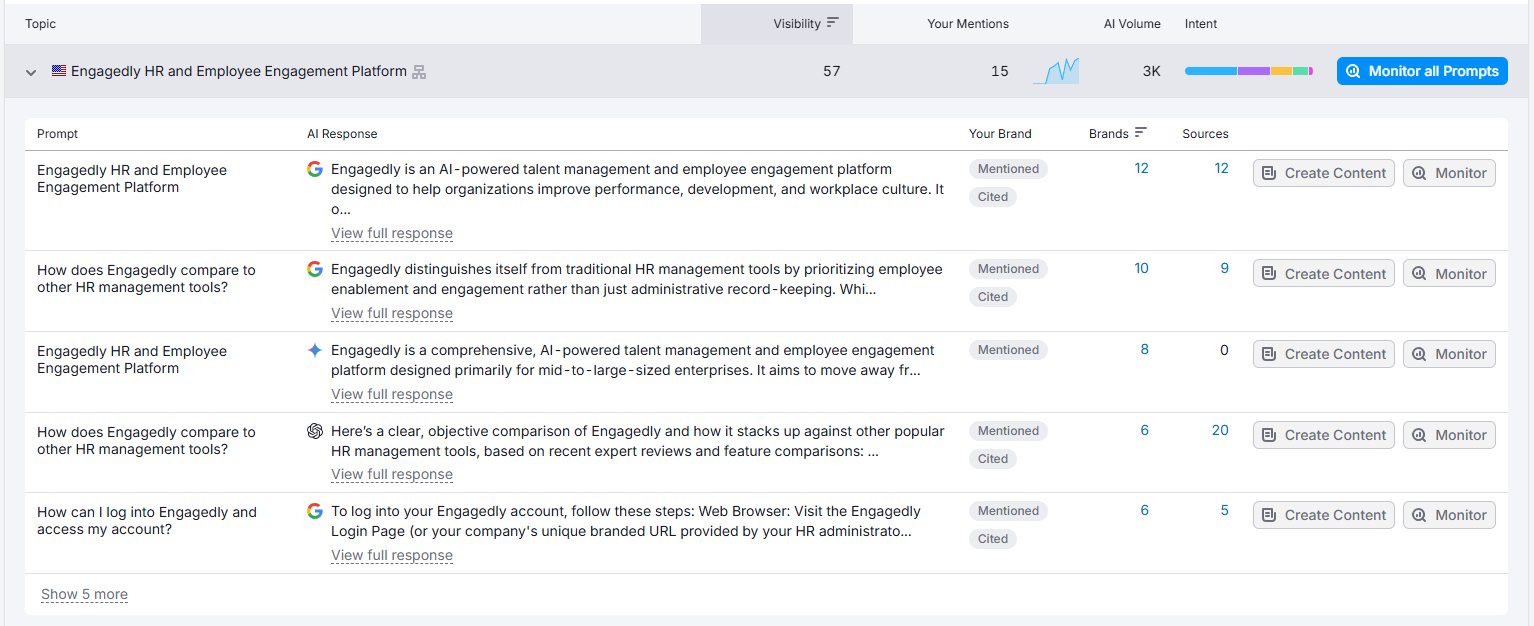Viewport: 1534px width, 626px height.
Task: Click the ChatGPT icon in fourth row
Action: (315, 431)
